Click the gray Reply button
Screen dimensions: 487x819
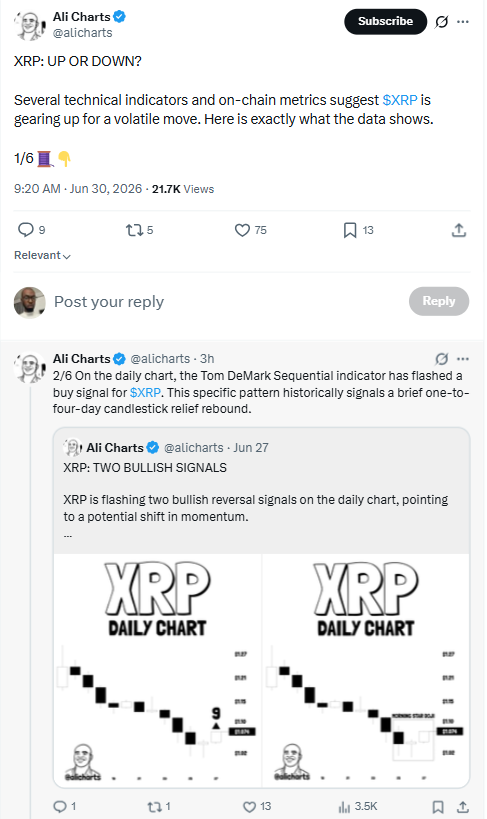(x=438, y=301)
